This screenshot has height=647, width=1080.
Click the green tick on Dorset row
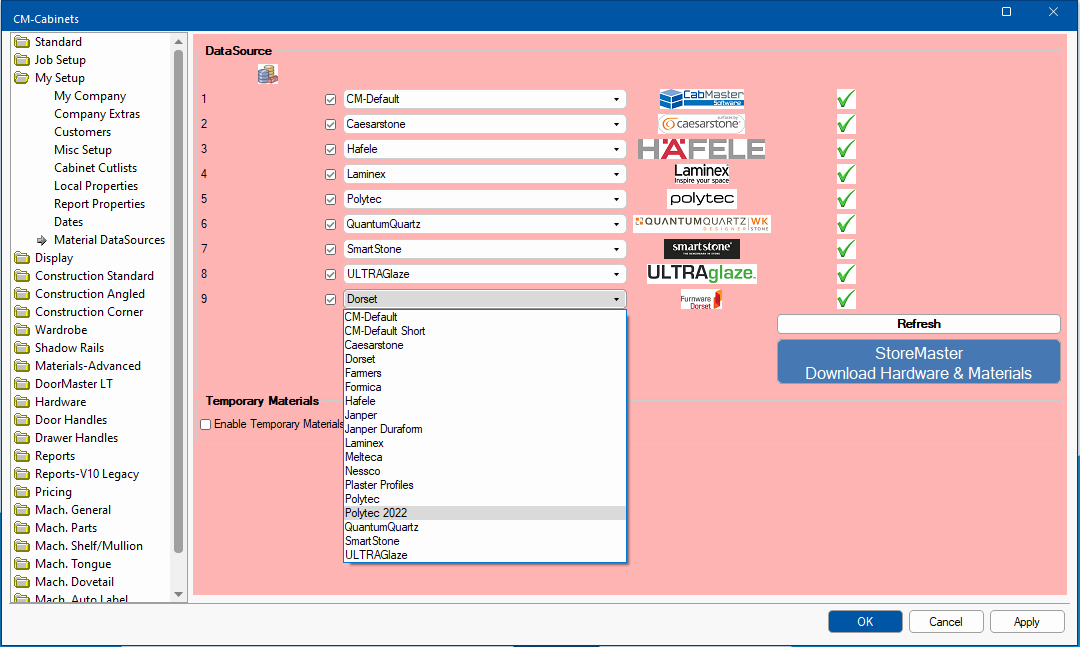tap(847, 299)
